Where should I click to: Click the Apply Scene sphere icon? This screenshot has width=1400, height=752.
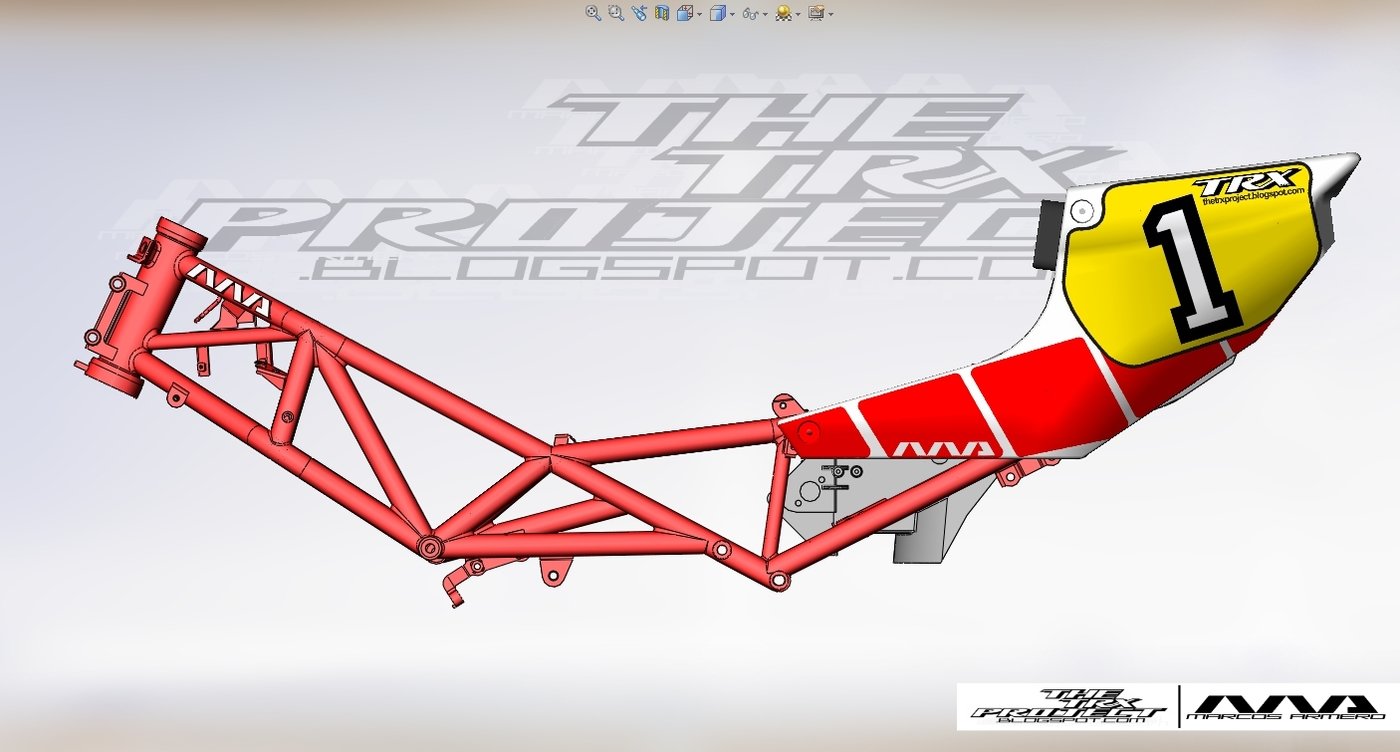(x=786, y=13)
